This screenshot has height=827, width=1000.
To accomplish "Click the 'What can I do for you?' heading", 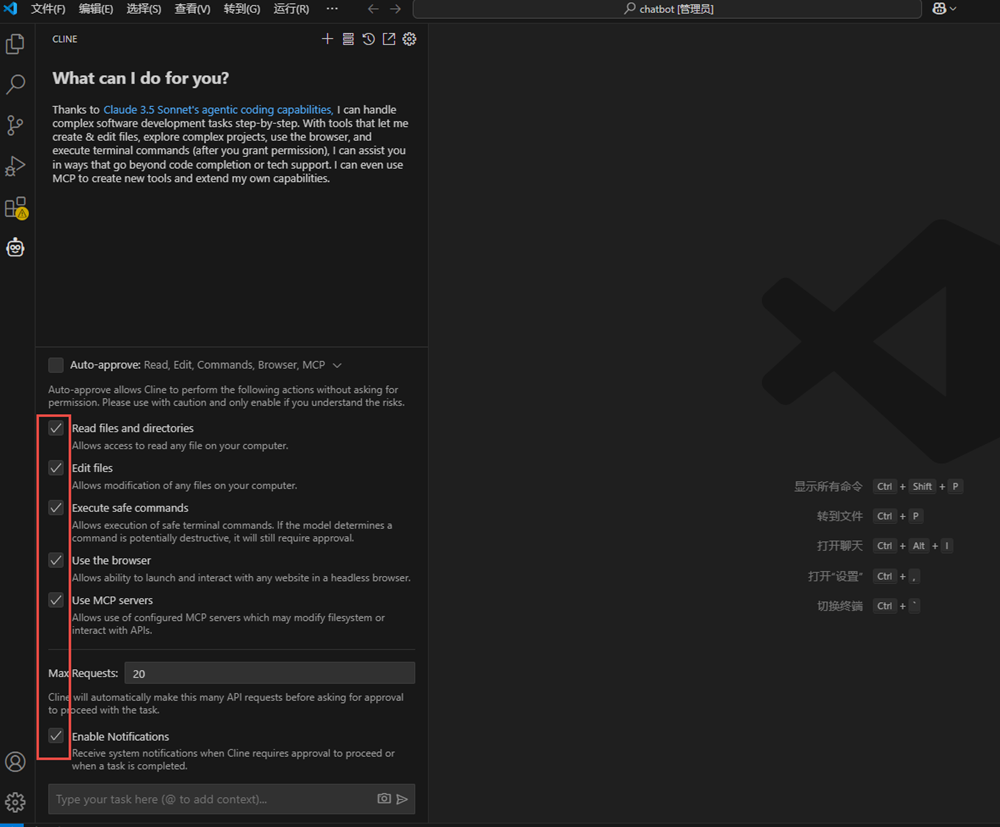I will 140,78.
